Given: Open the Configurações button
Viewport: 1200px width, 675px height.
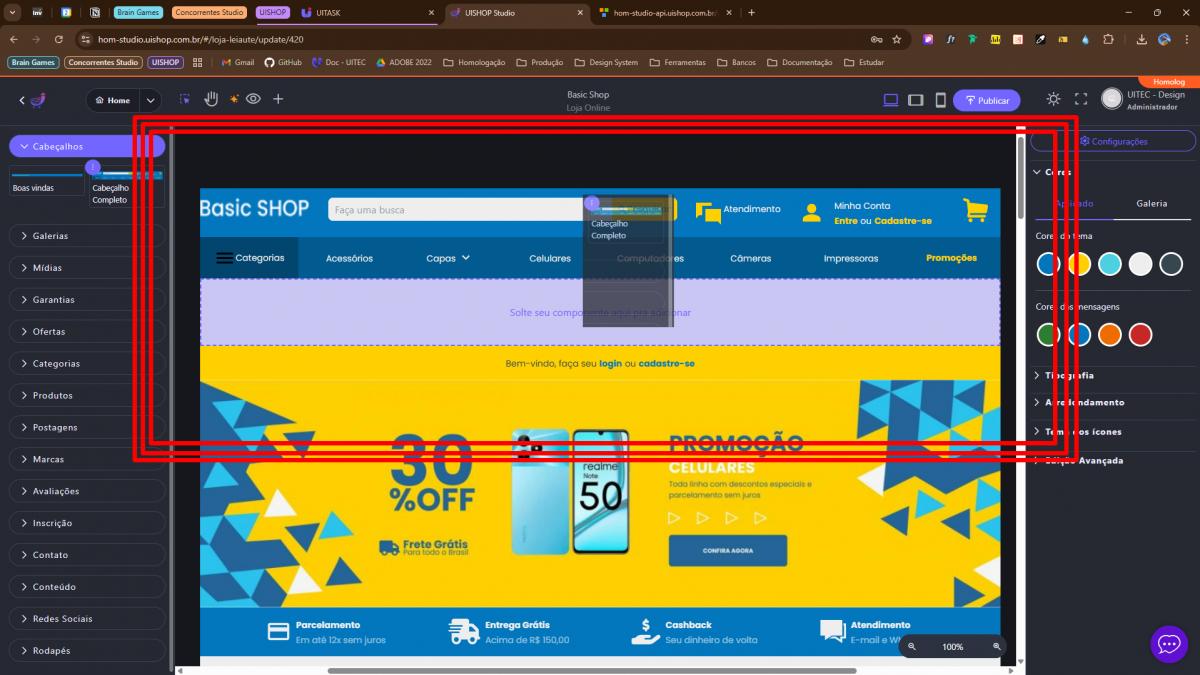Looking at the screenshot, I should point(1113,141).
